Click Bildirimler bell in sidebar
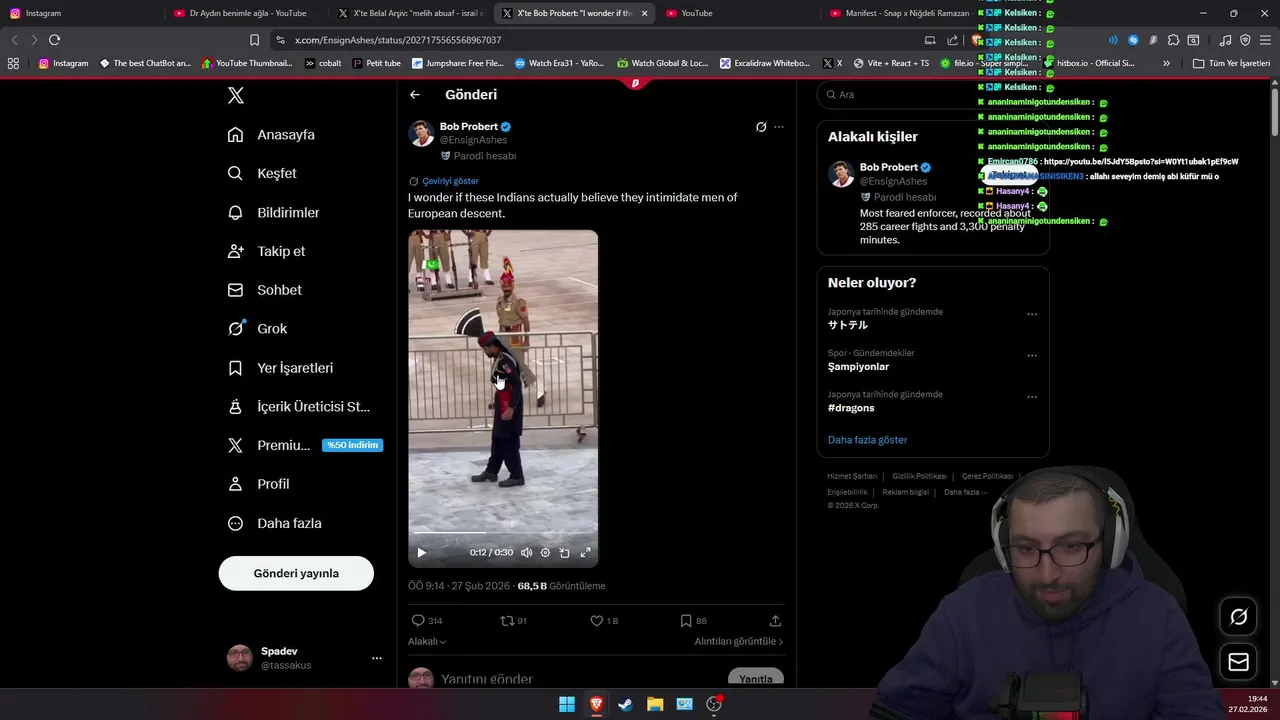This screenshot has width=1280, height=720. pos(274,212)
